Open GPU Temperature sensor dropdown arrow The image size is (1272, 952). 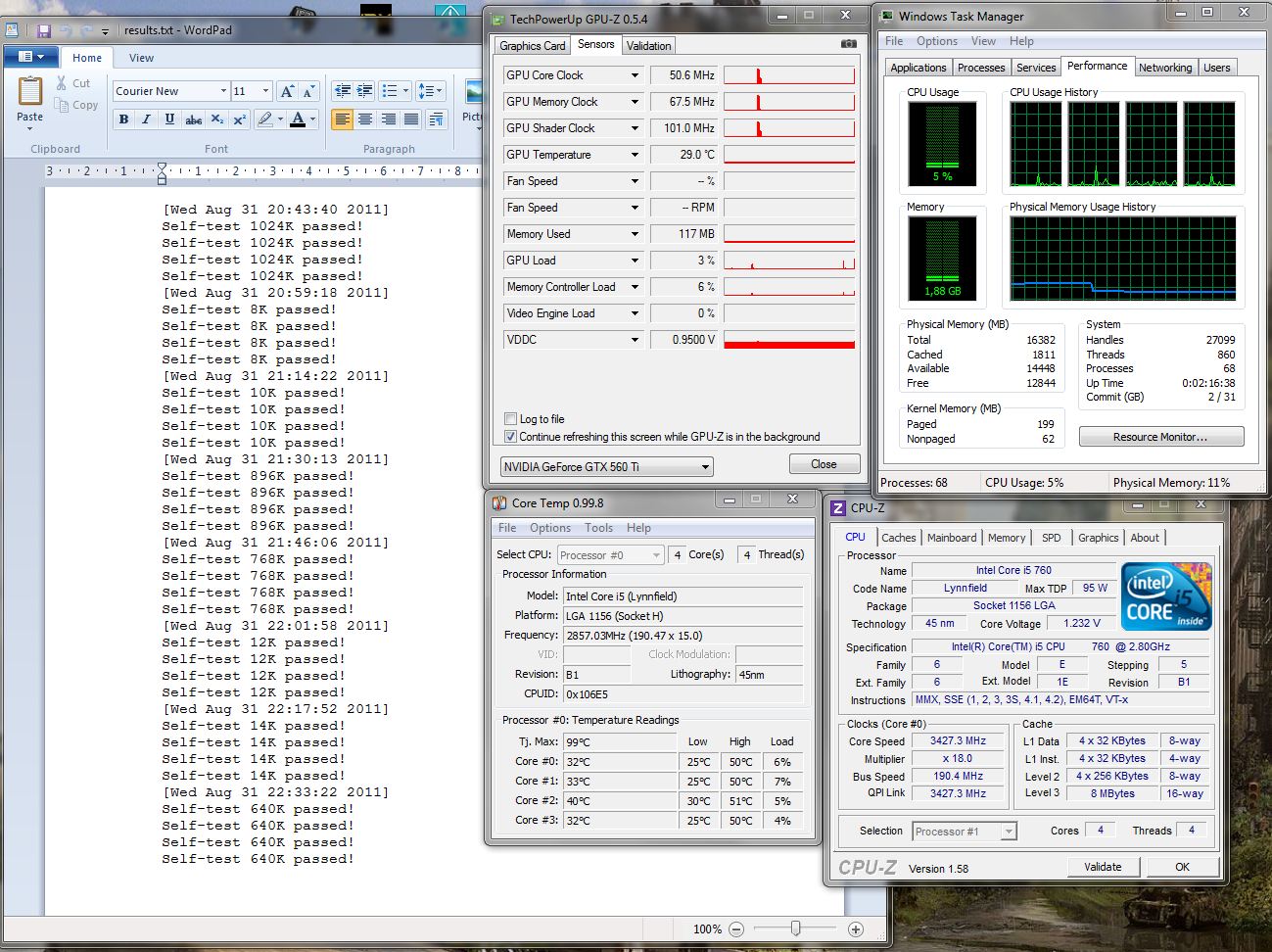coord(635,155)
